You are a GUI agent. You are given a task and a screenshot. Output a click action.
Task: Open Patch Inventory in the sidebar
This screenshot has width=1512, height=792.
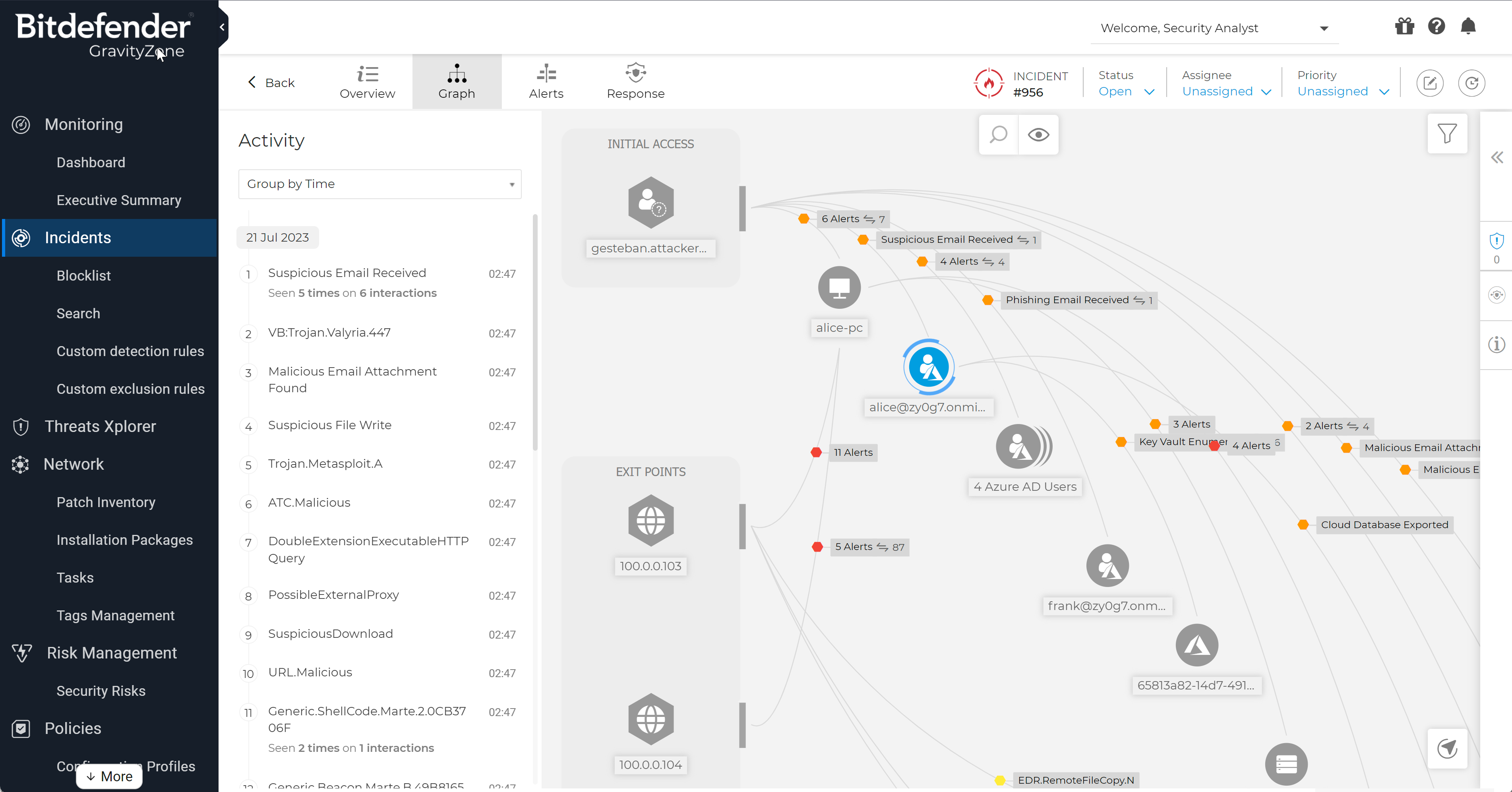click(106, 503)
